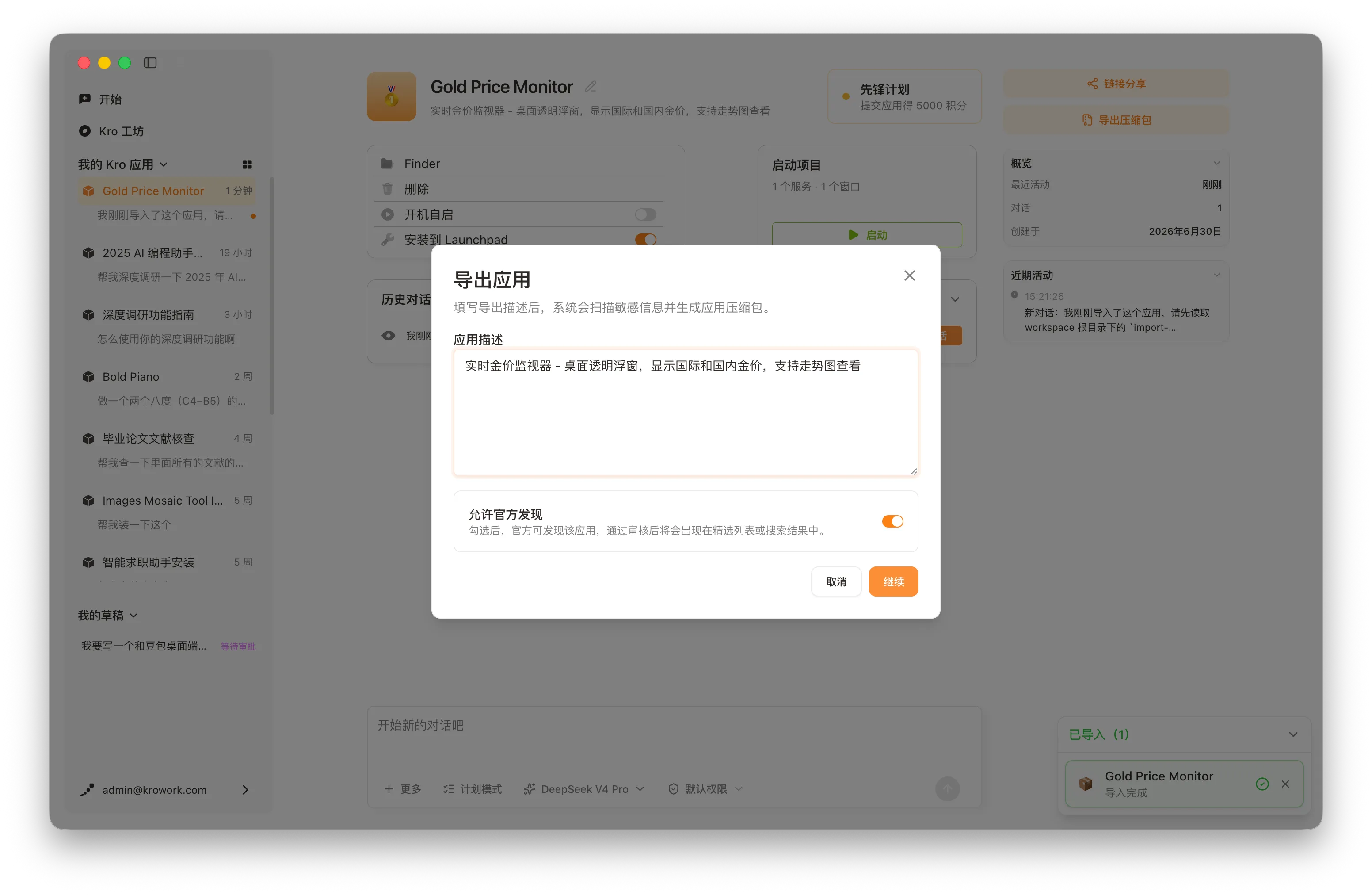Open the account menu arrow for admin@krowork.com

pos(246,790)
